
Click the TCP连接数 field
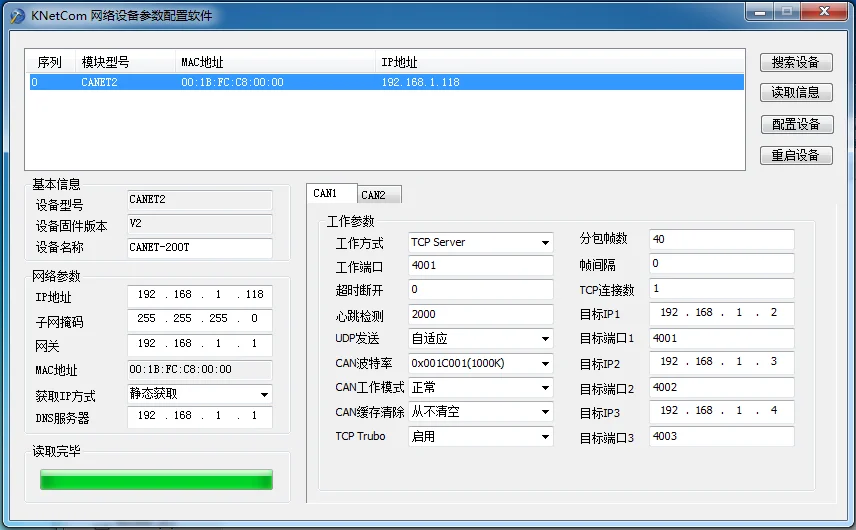(722, 289)
